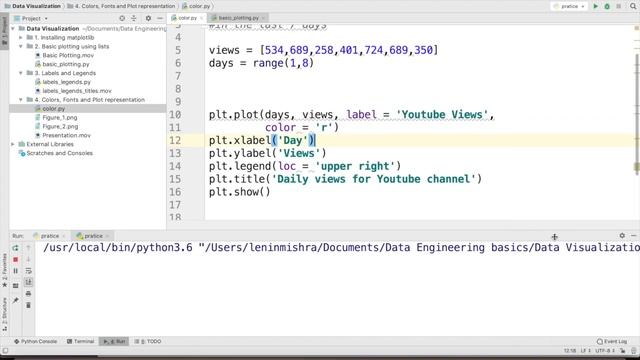Click caret position indicator in status bar
The height and width of the screenshot is (360, 640).
(570, 351)
